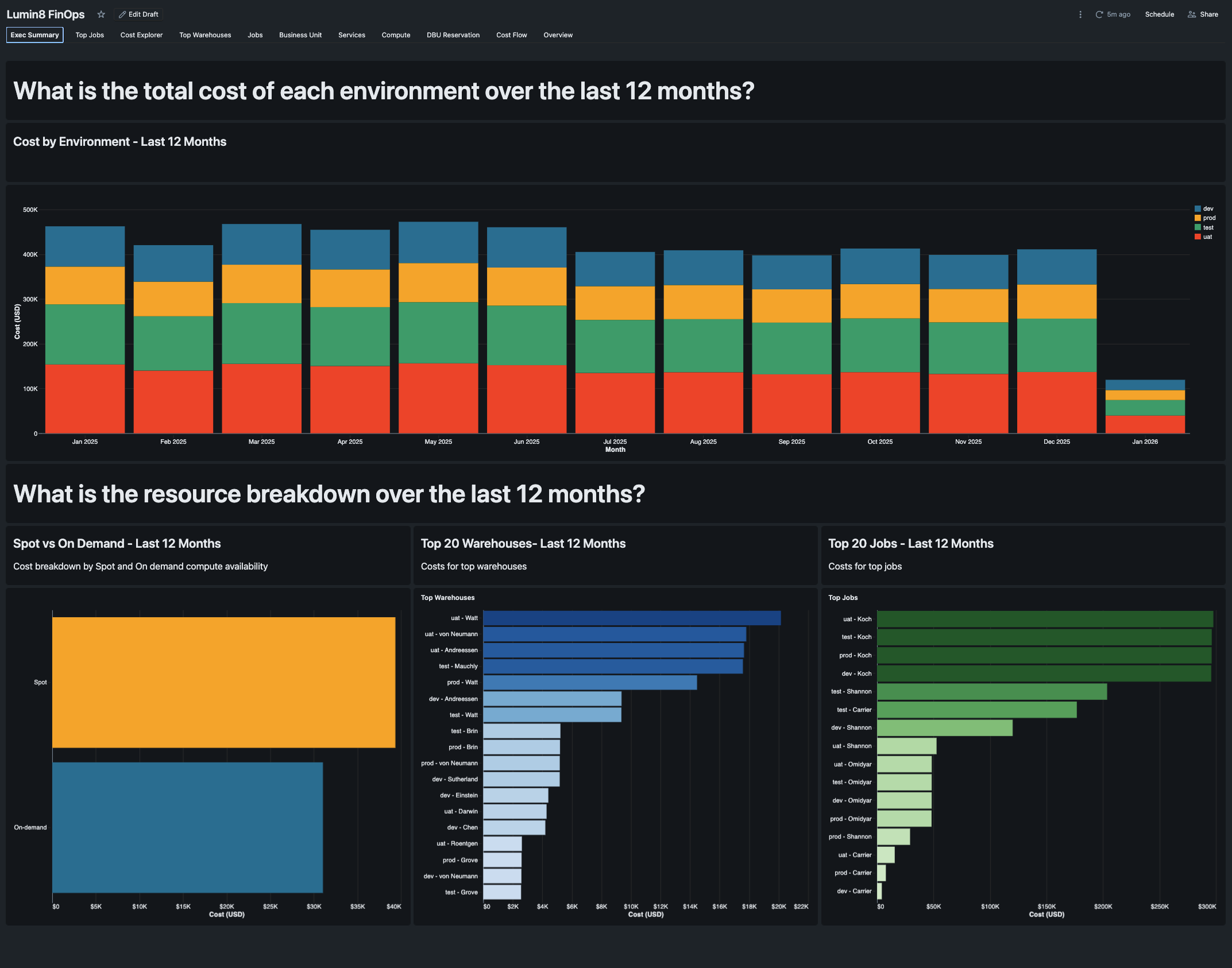Open the Top Warehouses tab

point(205,35)
